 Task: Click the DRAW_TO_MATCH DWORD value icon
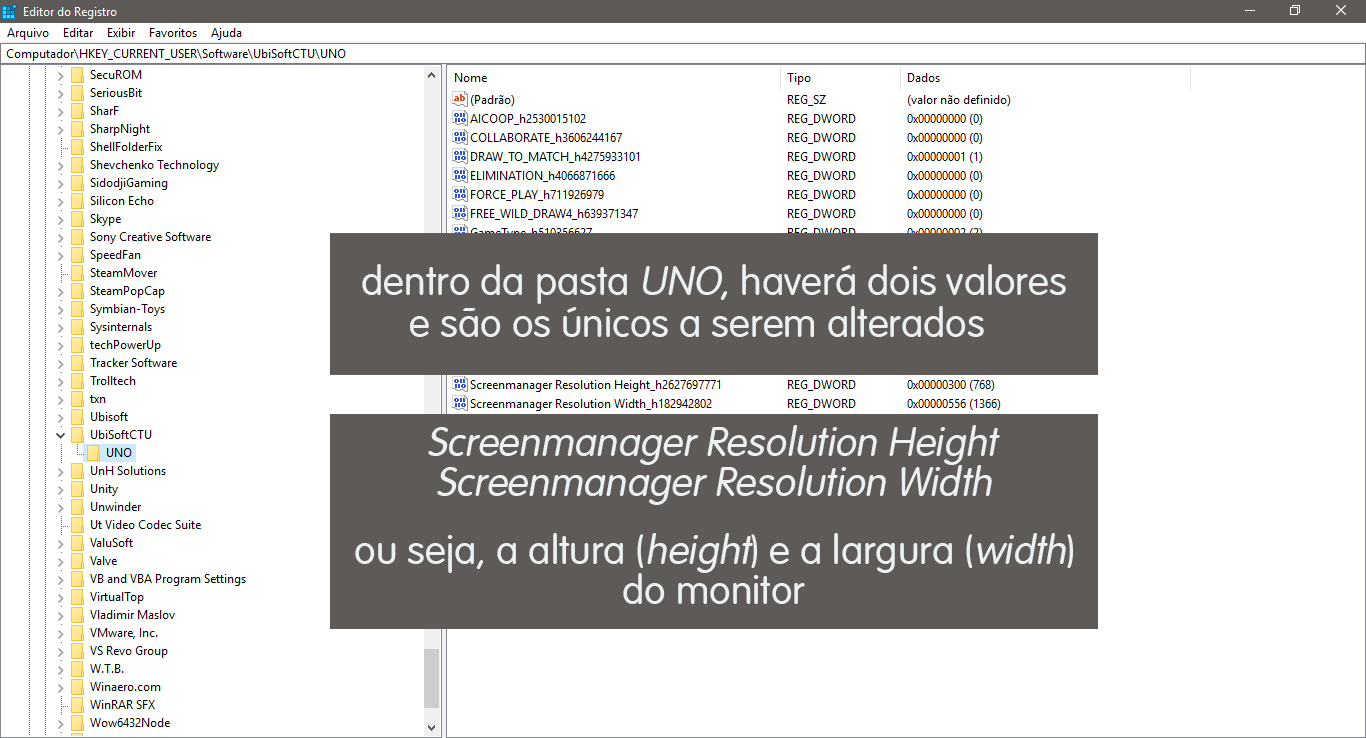[x=460, y=156]
